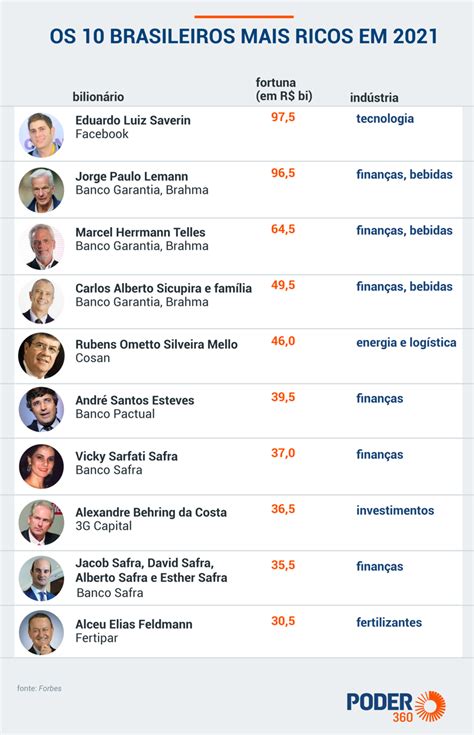This screenshot has width=474, height=735.
Task: Click the 'indústria' column header
Action: point(374,98)
